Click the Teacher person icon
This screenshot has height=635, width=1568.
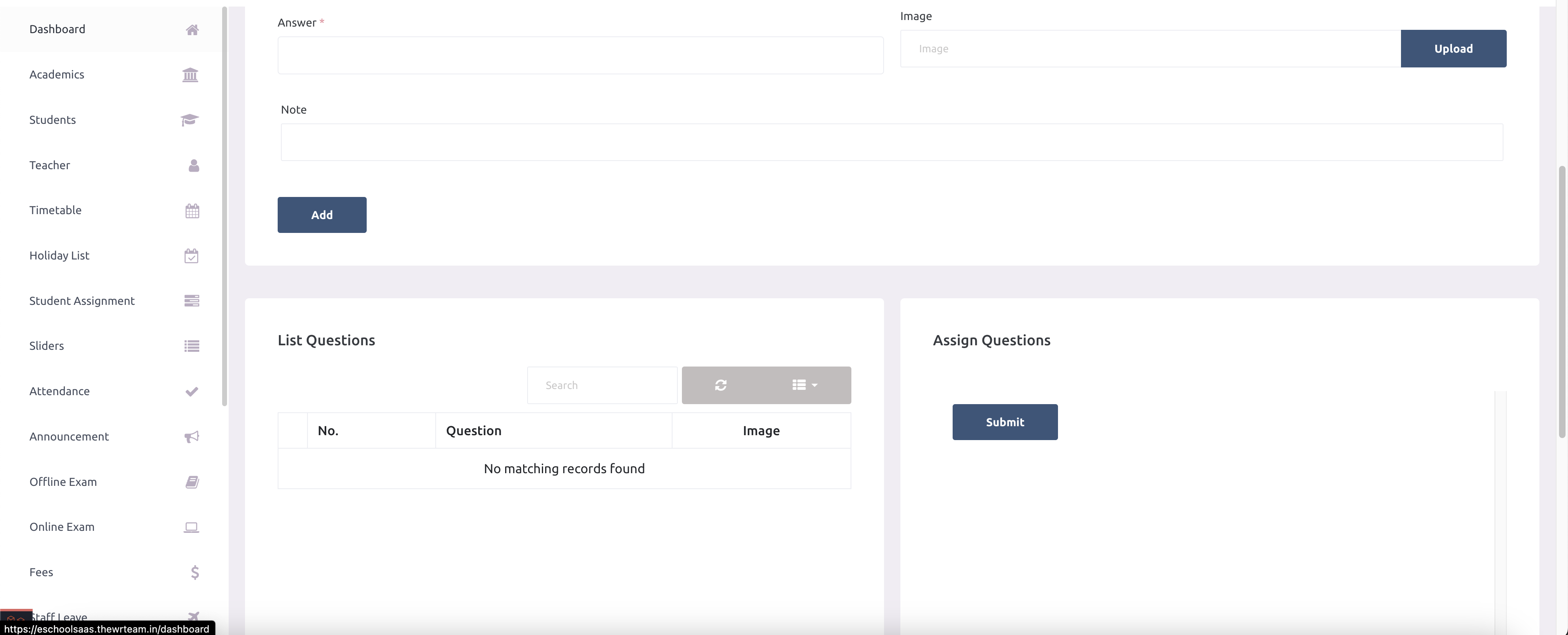193,165
